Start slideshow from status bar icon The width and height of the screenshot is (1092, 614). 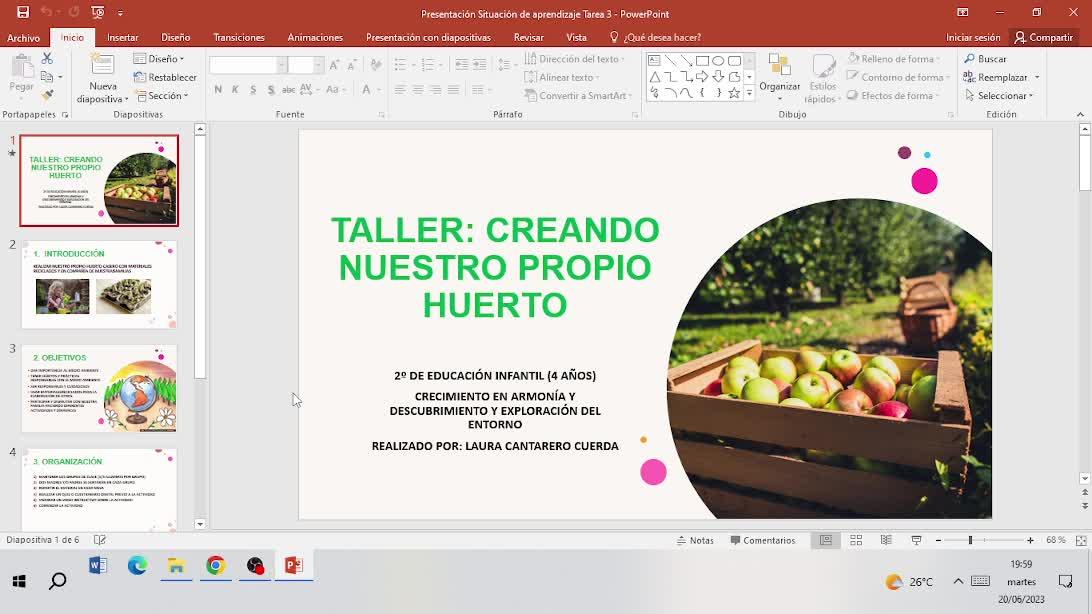916,540
